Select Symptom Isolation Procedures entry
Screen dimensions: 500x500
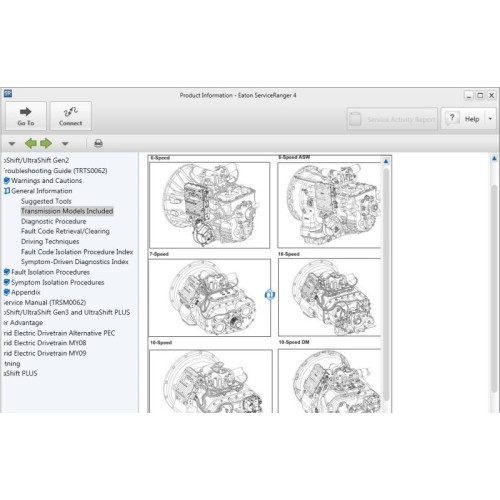(x=57, y=282)
